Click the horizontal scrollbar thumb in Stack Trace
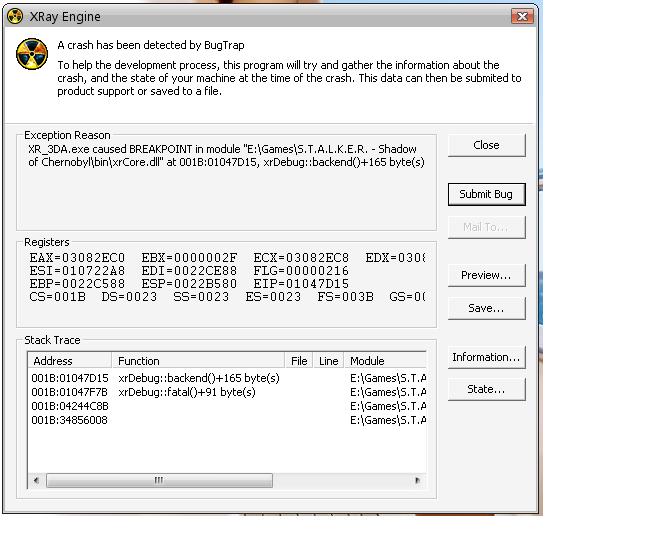Screen dimensions: 654x547 tap(159, 480)
